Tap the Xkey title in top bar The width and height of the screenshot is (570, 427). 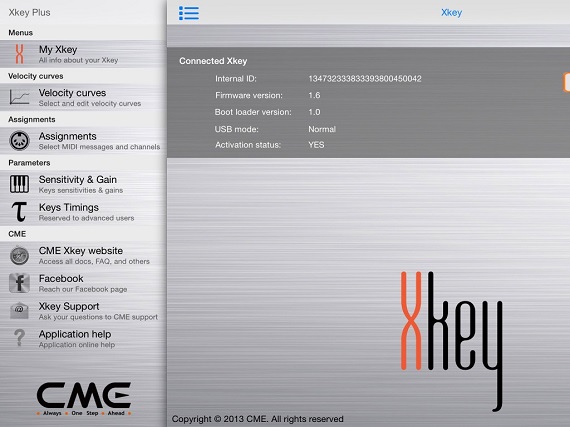(451, 13)
